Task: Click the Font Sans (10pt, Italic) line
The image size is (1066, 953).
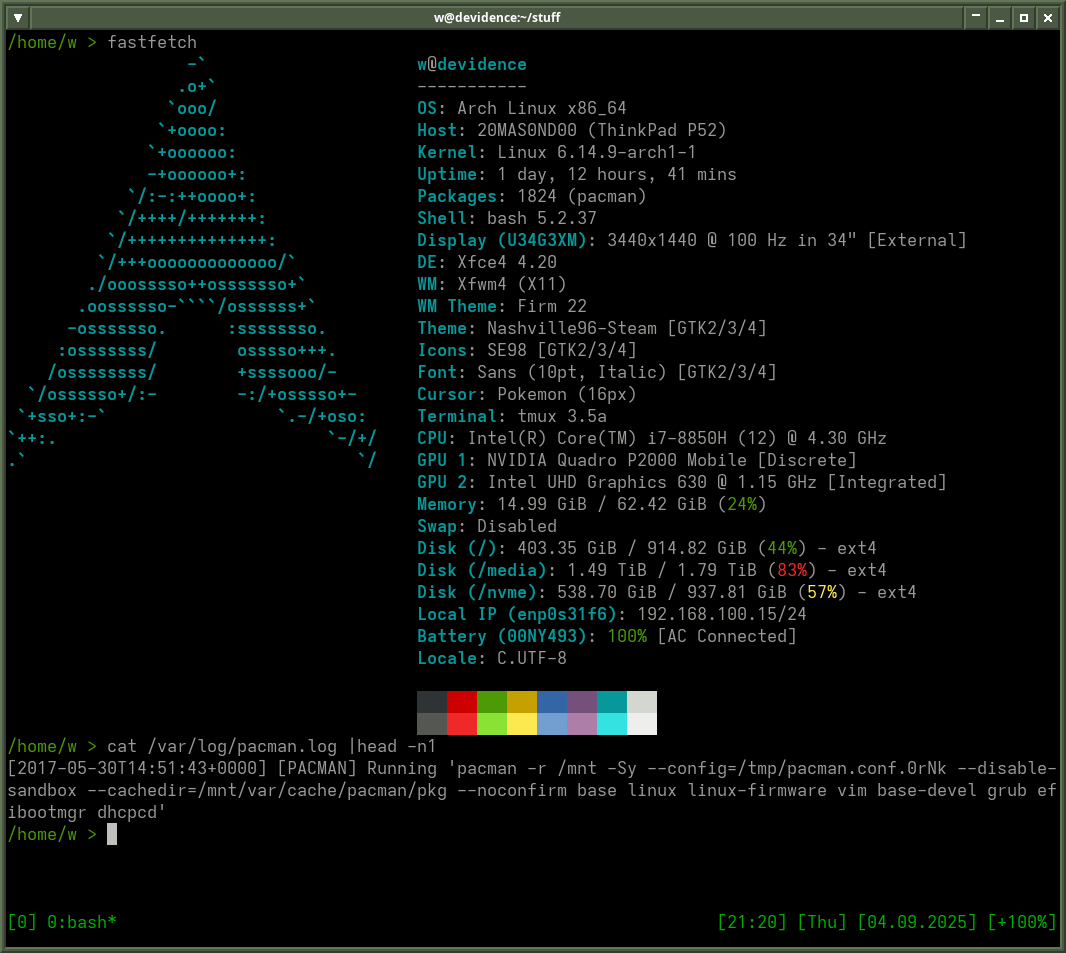Action: point(597,372)
